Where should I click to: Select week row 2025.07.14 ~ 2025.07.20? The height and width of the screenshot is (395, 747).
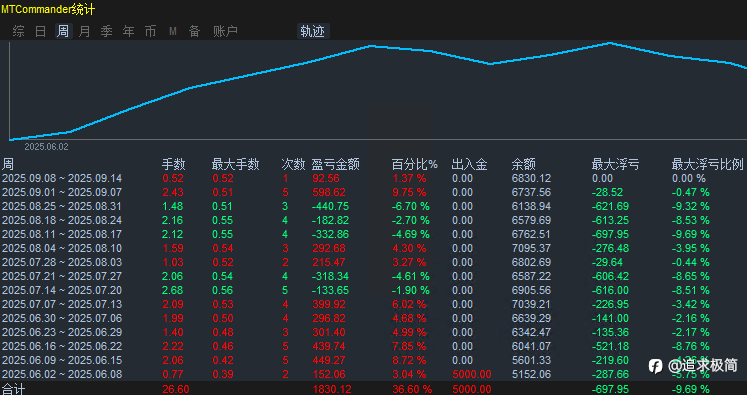pyautogui.click(x=374, y=290)
